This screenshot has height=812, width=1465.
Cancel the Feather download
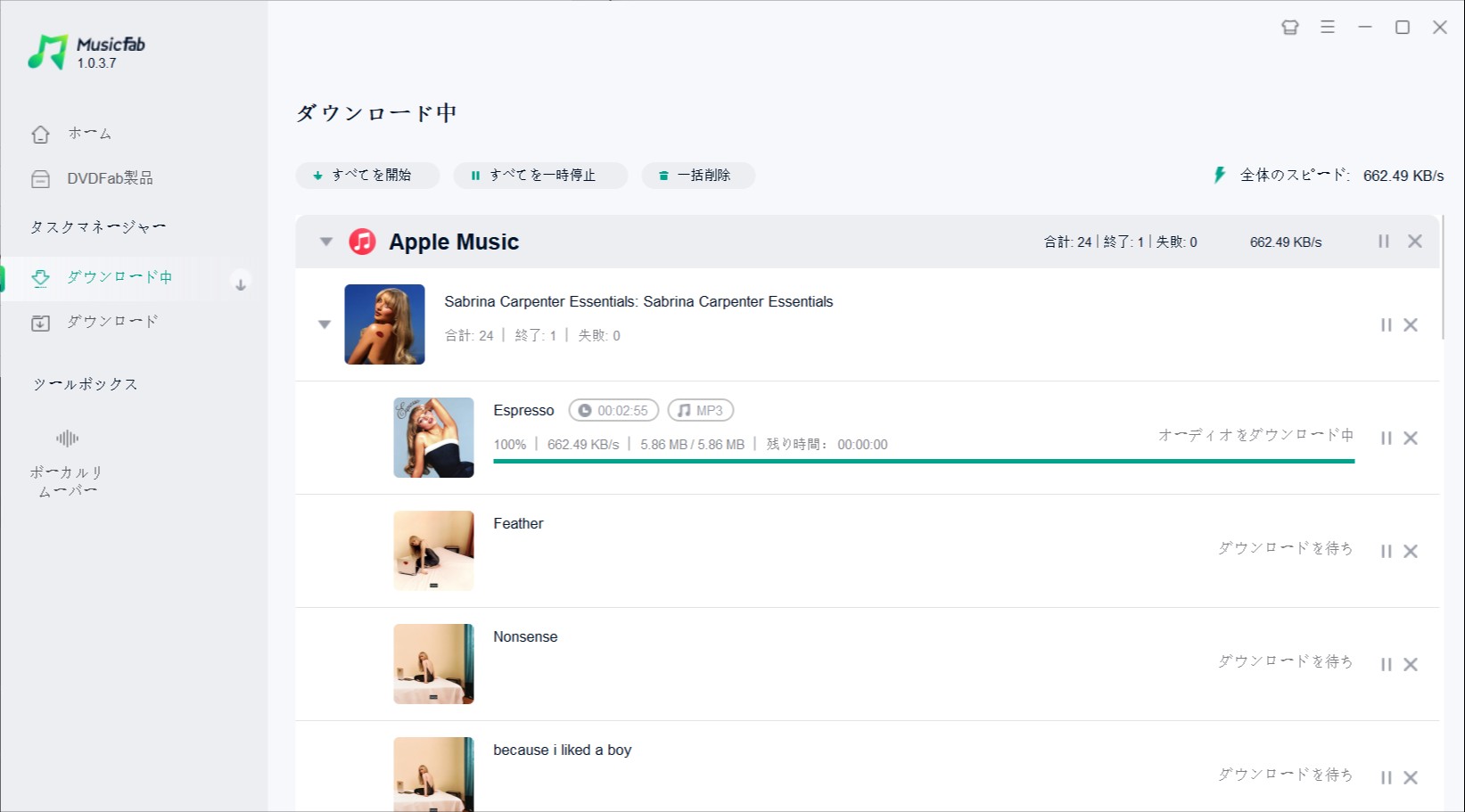pos(1411,552)
